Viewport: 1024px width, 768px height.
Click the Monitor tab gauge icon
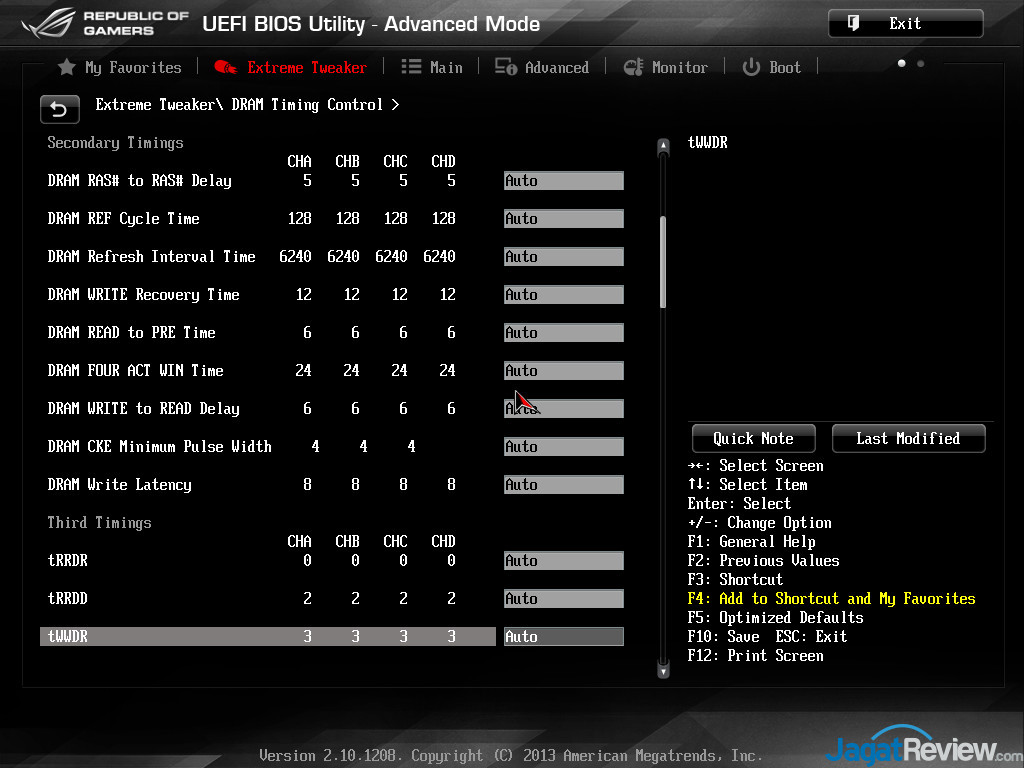[x=633, y=67]
